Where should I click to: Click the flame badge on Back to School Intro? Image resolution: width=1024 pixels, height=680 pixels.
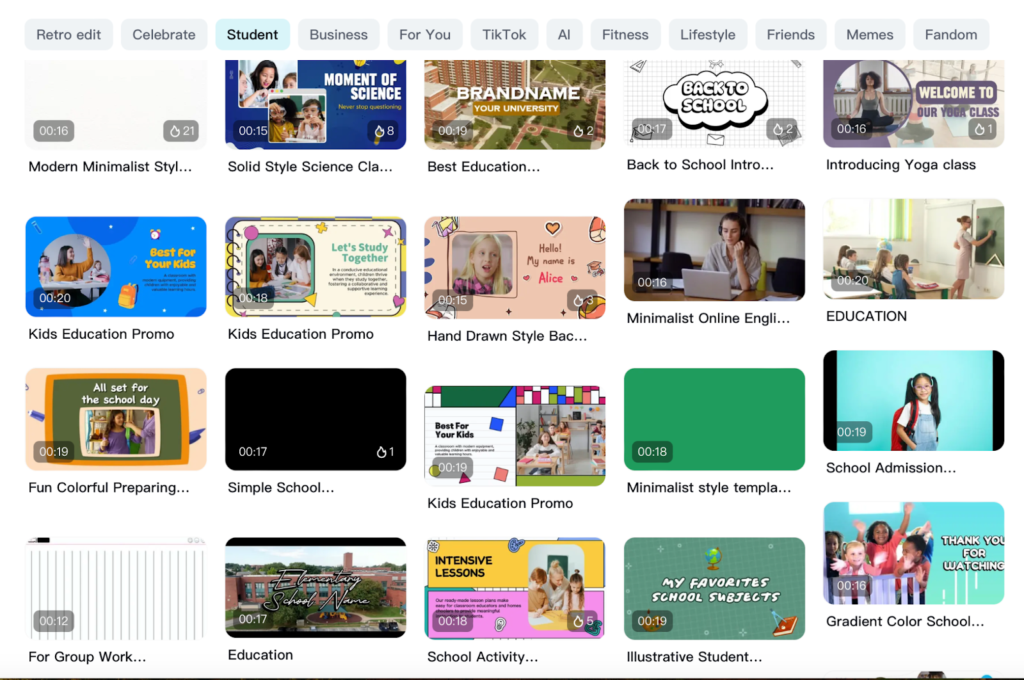782,129
